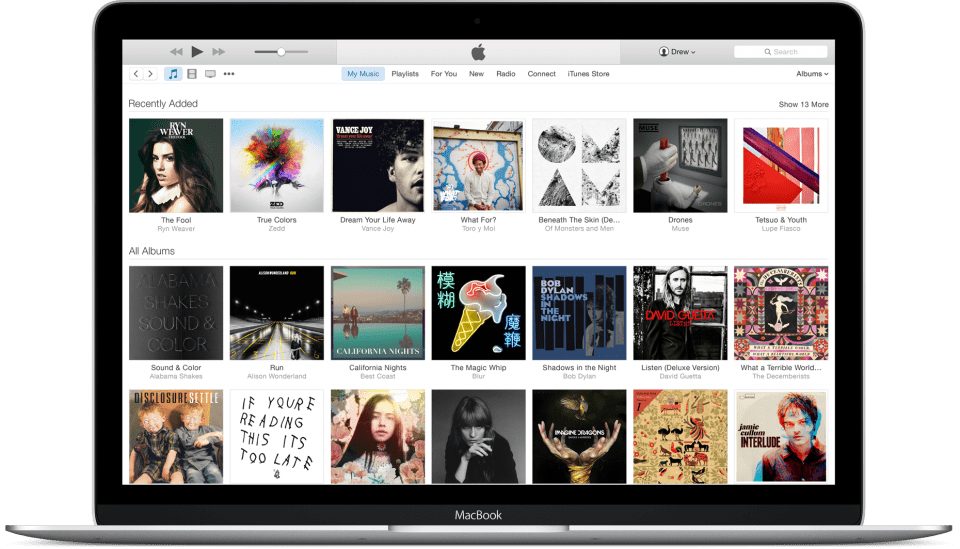Open the Drones album cover by Muse
Screen dimensions: 960x549
pos(680,165)
